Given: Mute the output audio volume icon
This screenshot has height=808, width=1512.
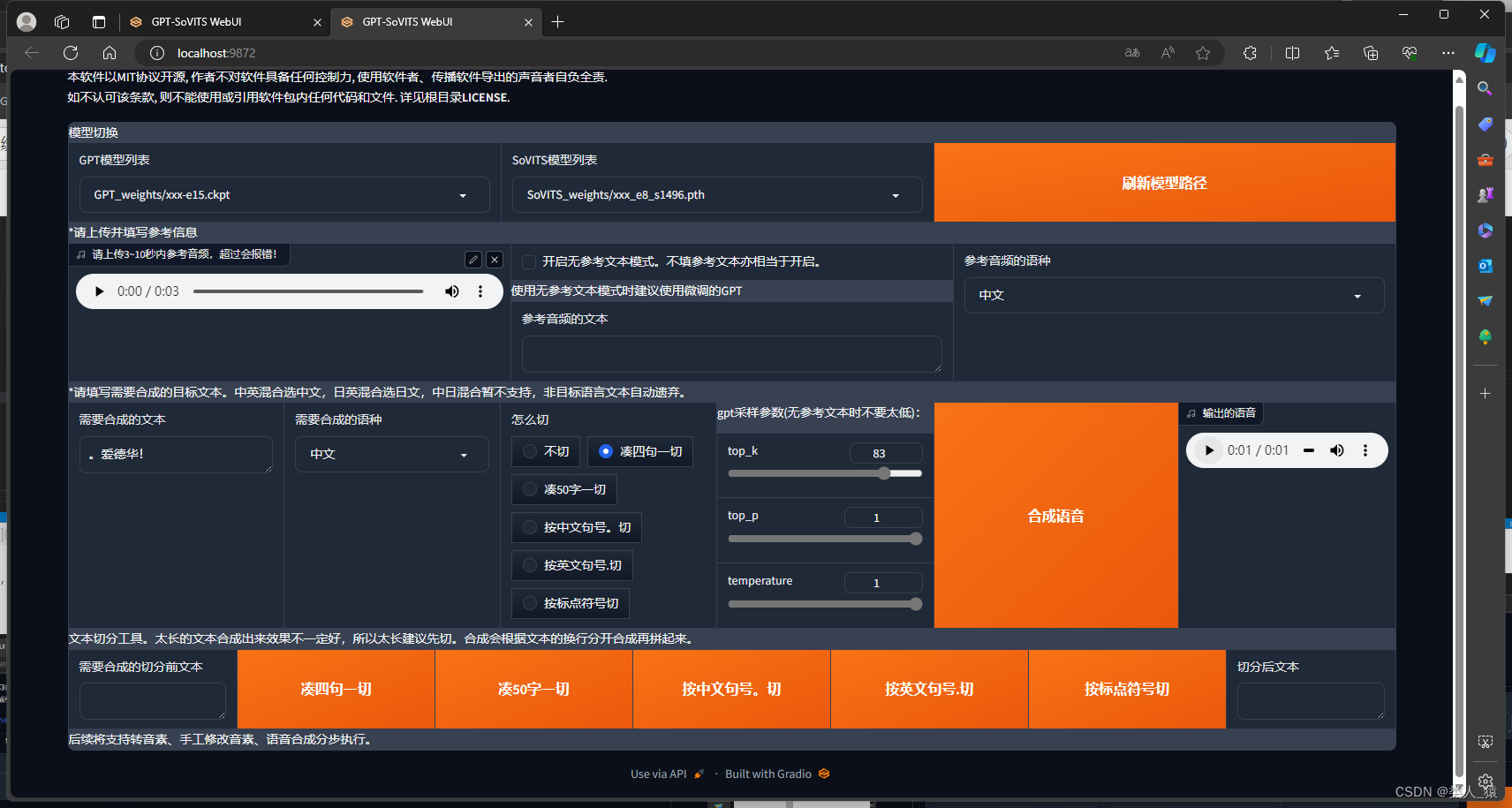Looking at the screenshot, I should (x=1337, y=450).
